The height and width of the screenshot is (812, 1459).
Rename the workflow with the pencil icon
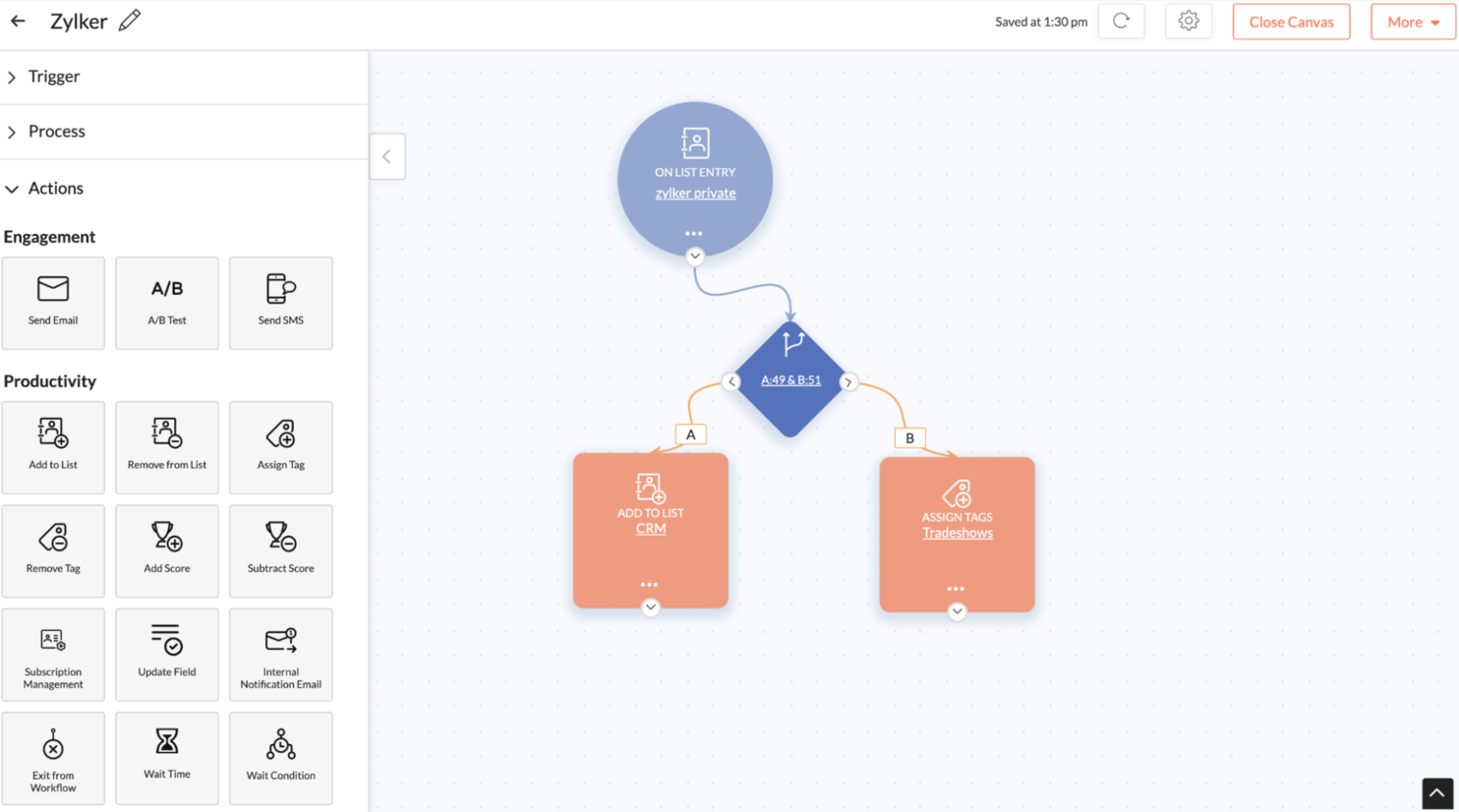point(131,19)
